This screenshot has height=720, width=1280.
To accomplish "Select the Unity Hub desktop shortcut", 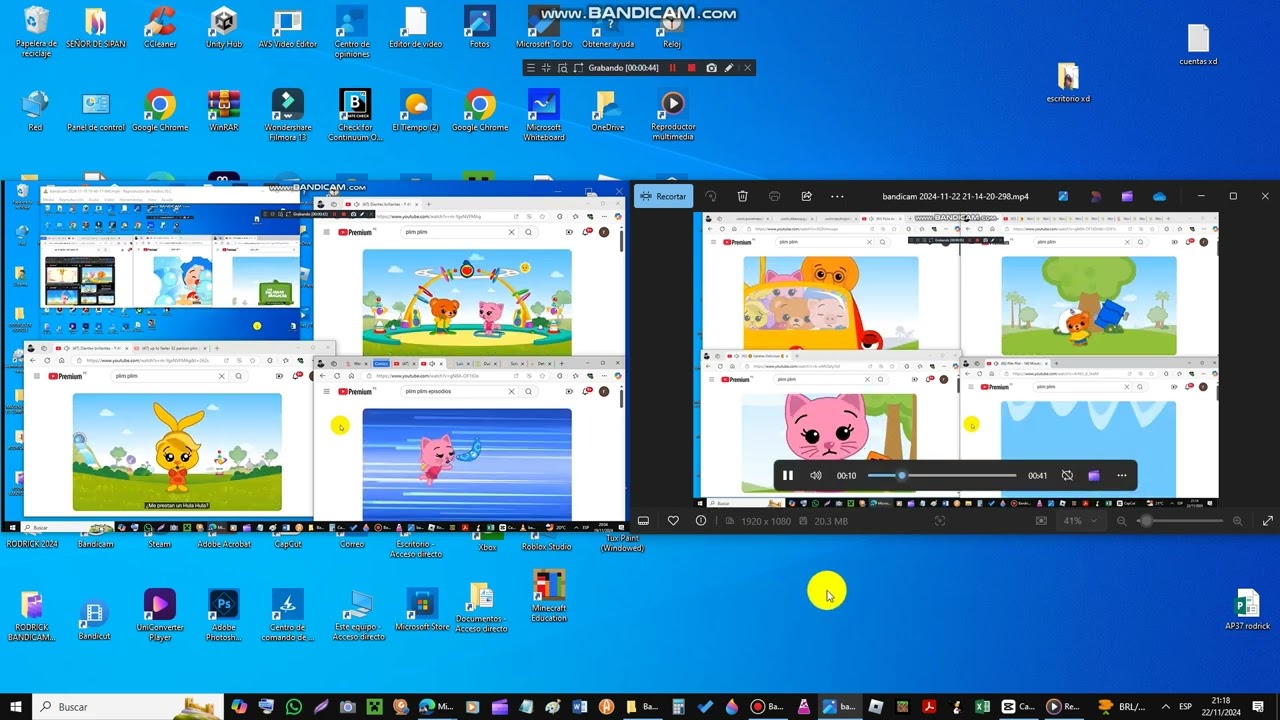I will [224, 27].
